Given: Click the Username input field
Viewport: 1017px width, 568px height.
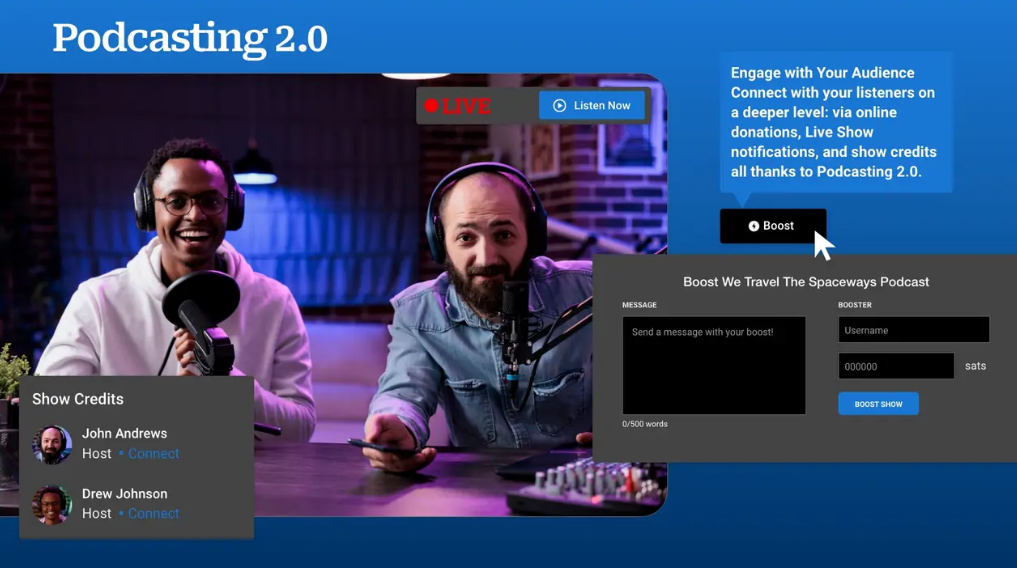Looking at the screenshot, I should pyautogui.click(x=913, y=330).
